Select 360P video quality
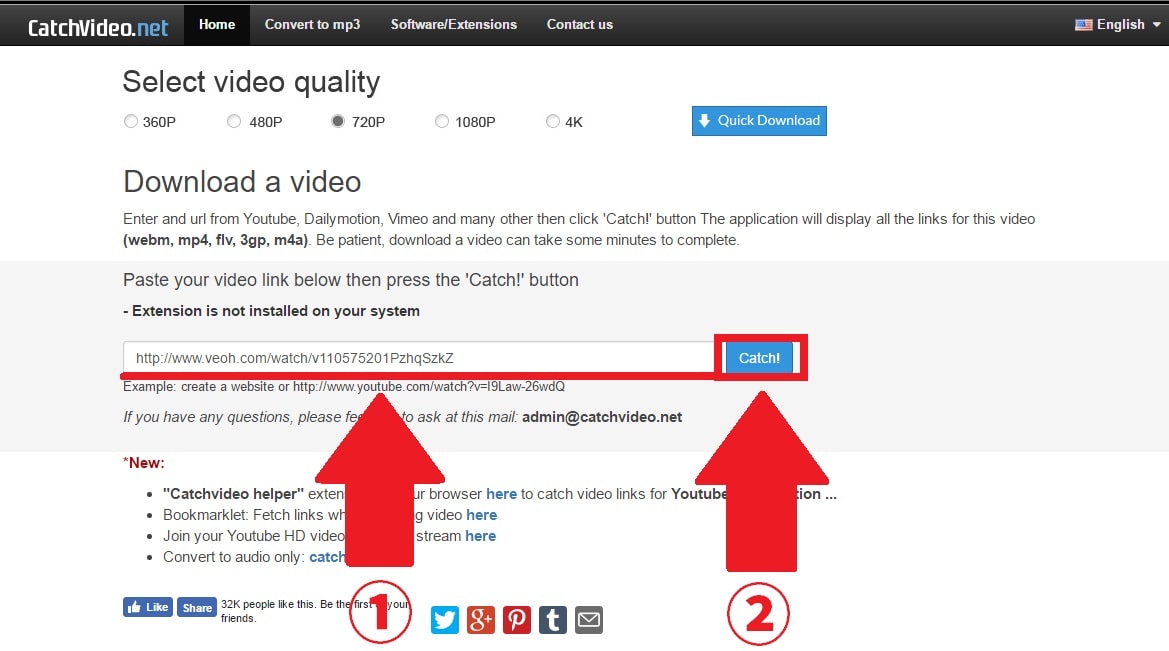Screen dimensions: 1169x651 tap(130, 121)
